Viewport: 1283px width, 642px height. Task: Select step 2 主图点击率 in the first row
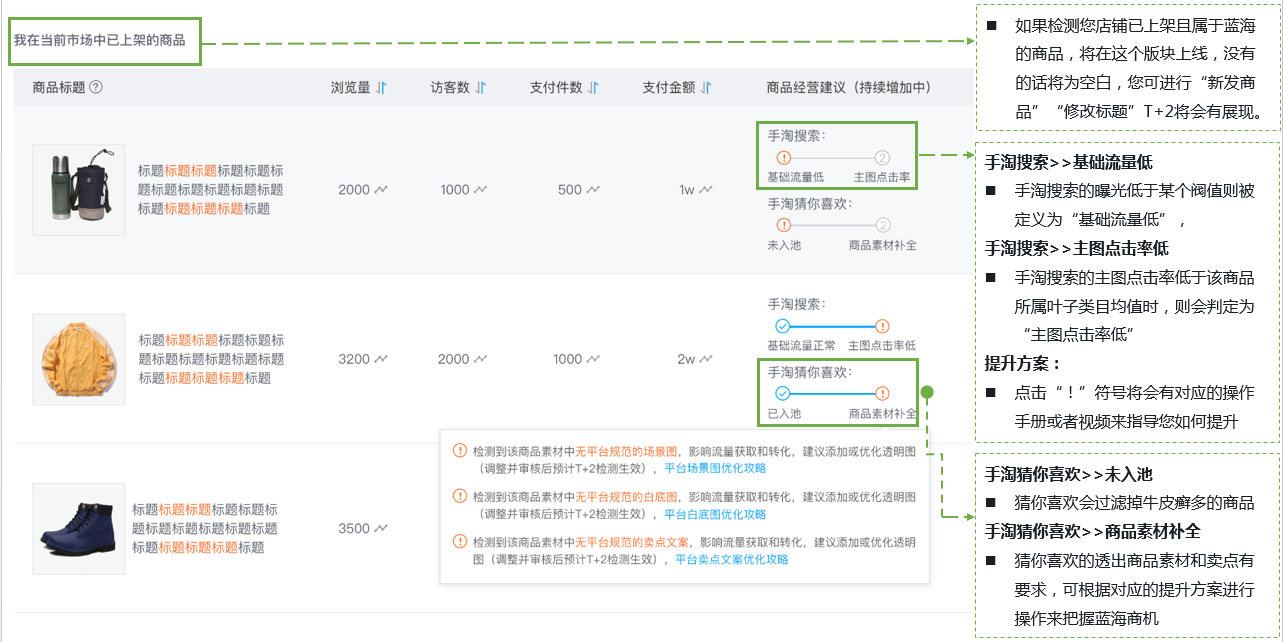click(882, 158)
